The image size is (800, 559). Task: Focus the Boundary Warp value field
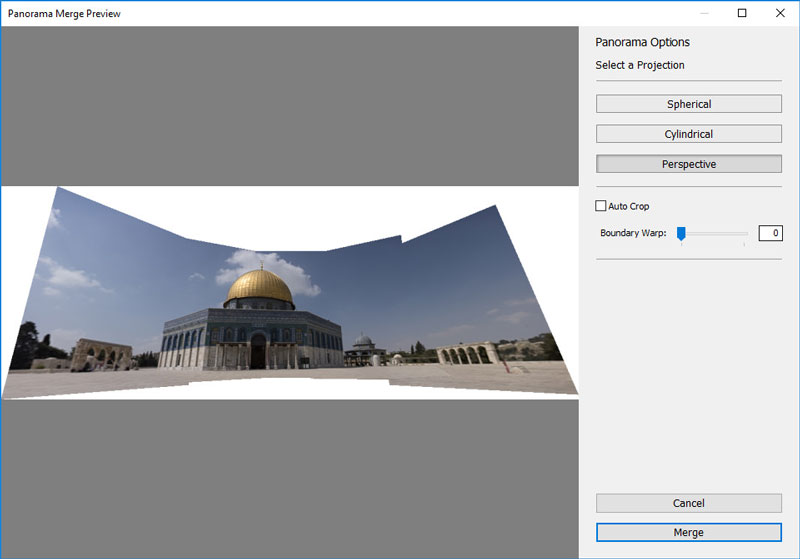pos(770,233)
